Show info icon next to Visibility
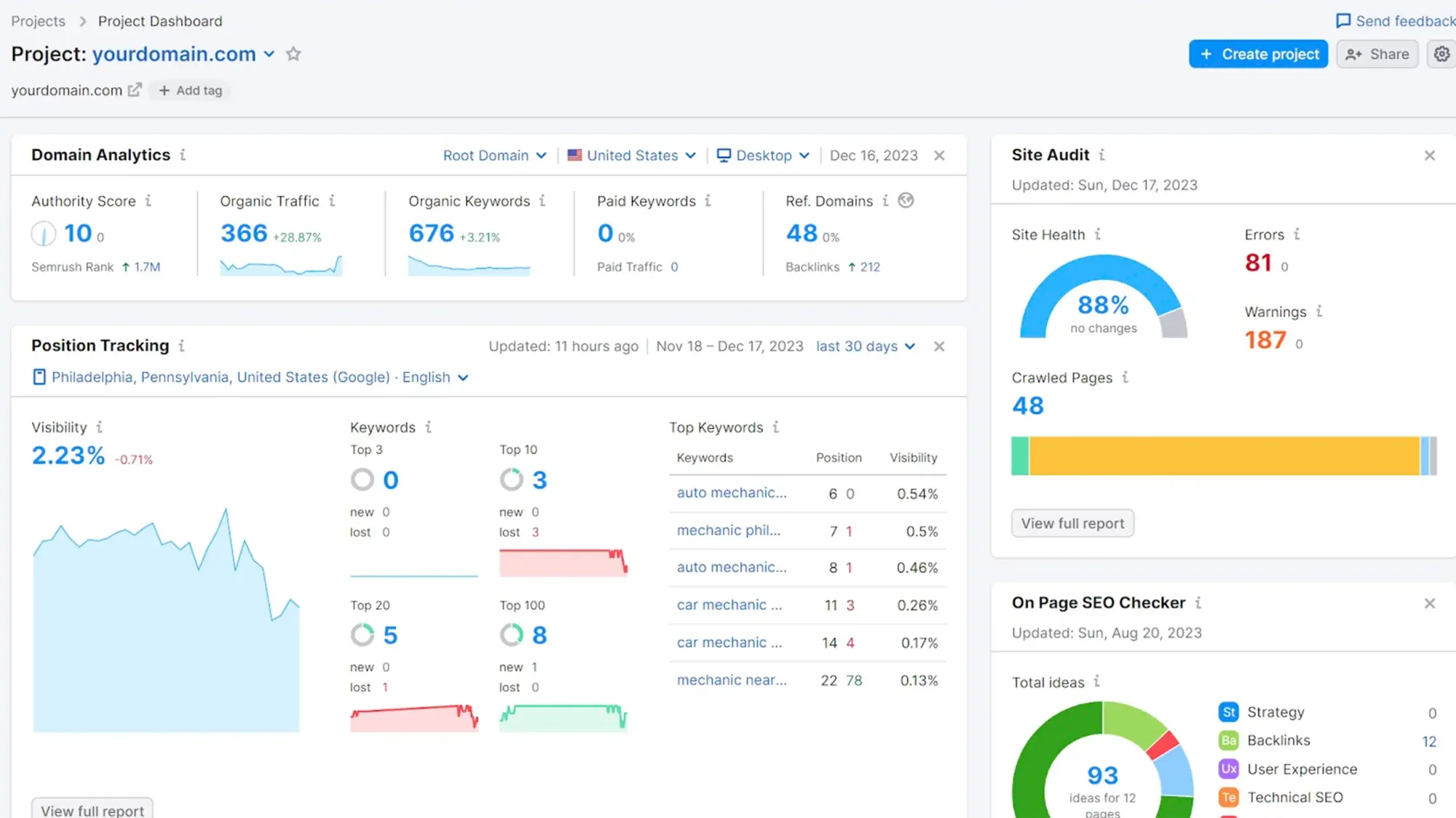Screen dimensions: 1456x818 [100, 427]
